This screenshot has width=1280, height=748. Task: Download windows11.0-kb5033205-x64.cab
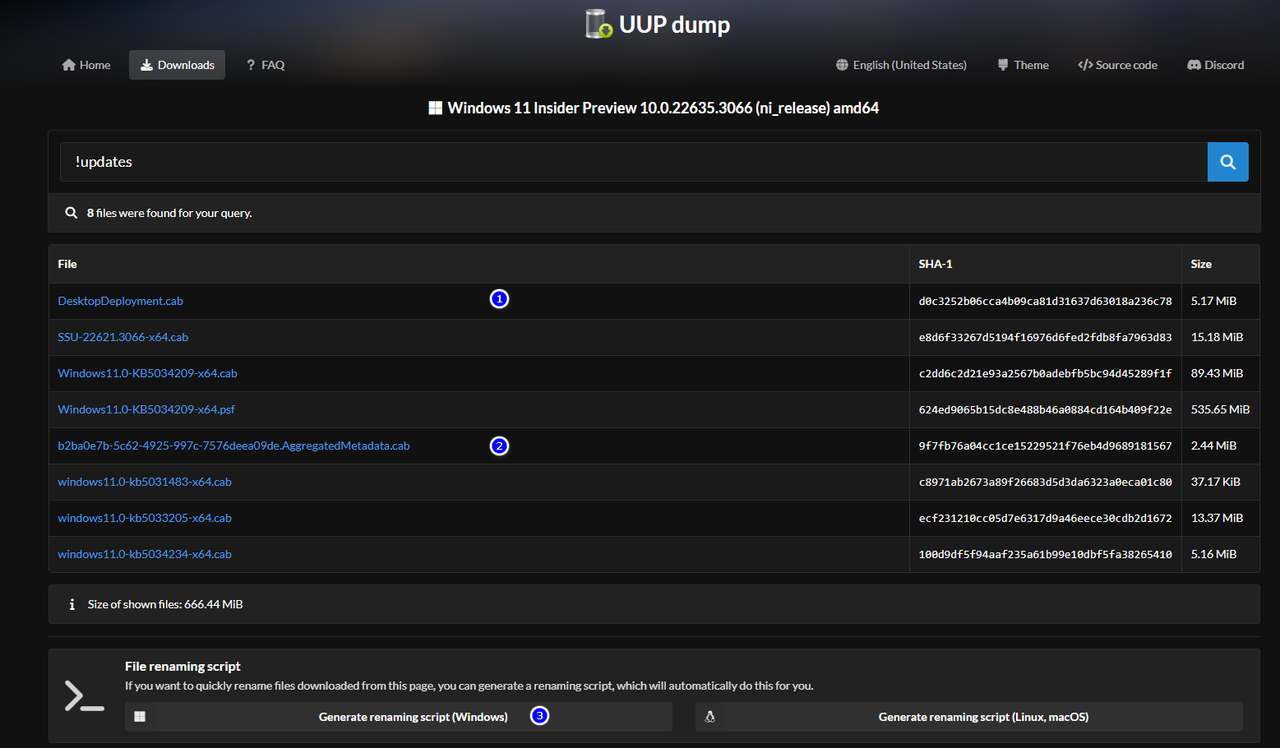[144, 518]
